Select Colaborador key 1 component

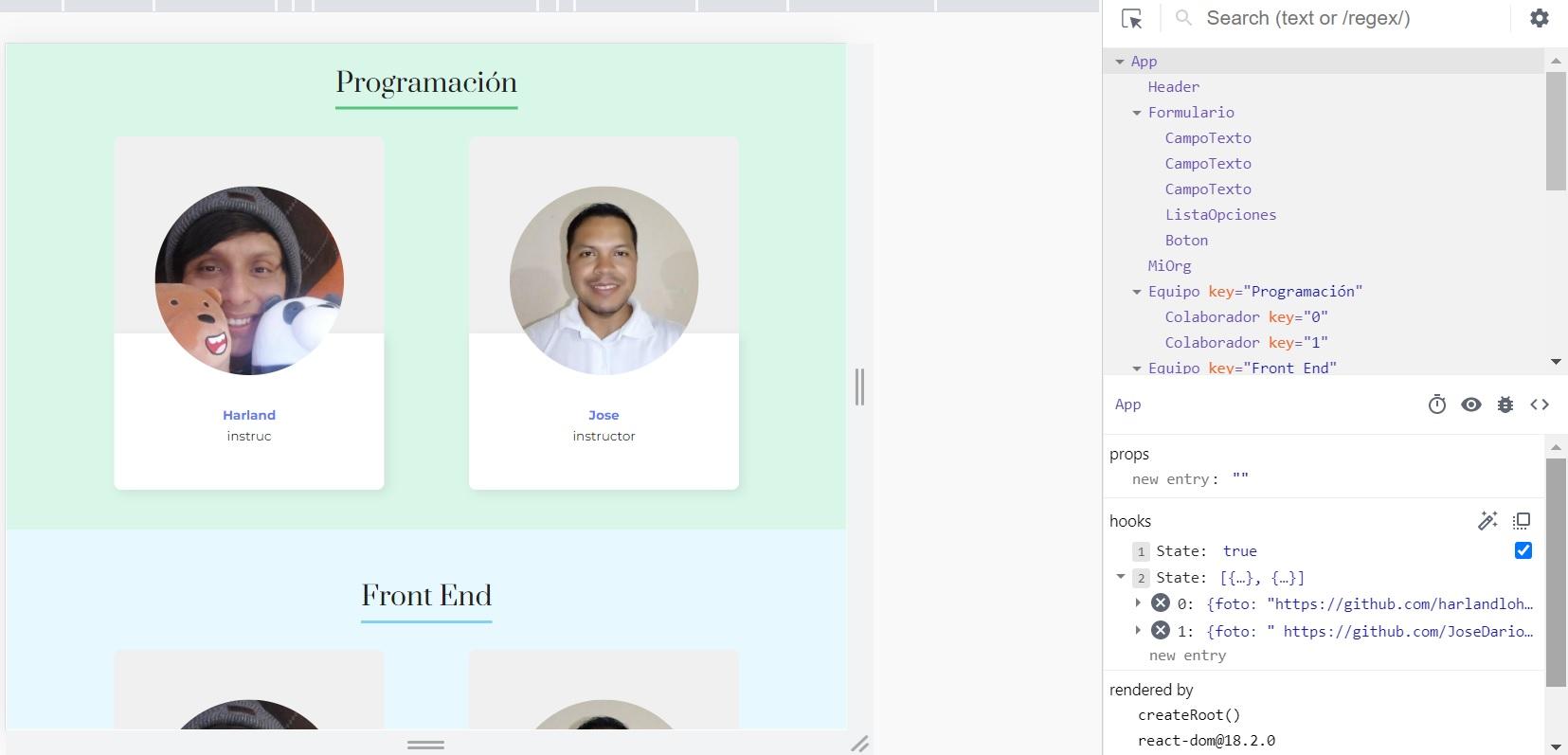click(x=1246, y=343)
